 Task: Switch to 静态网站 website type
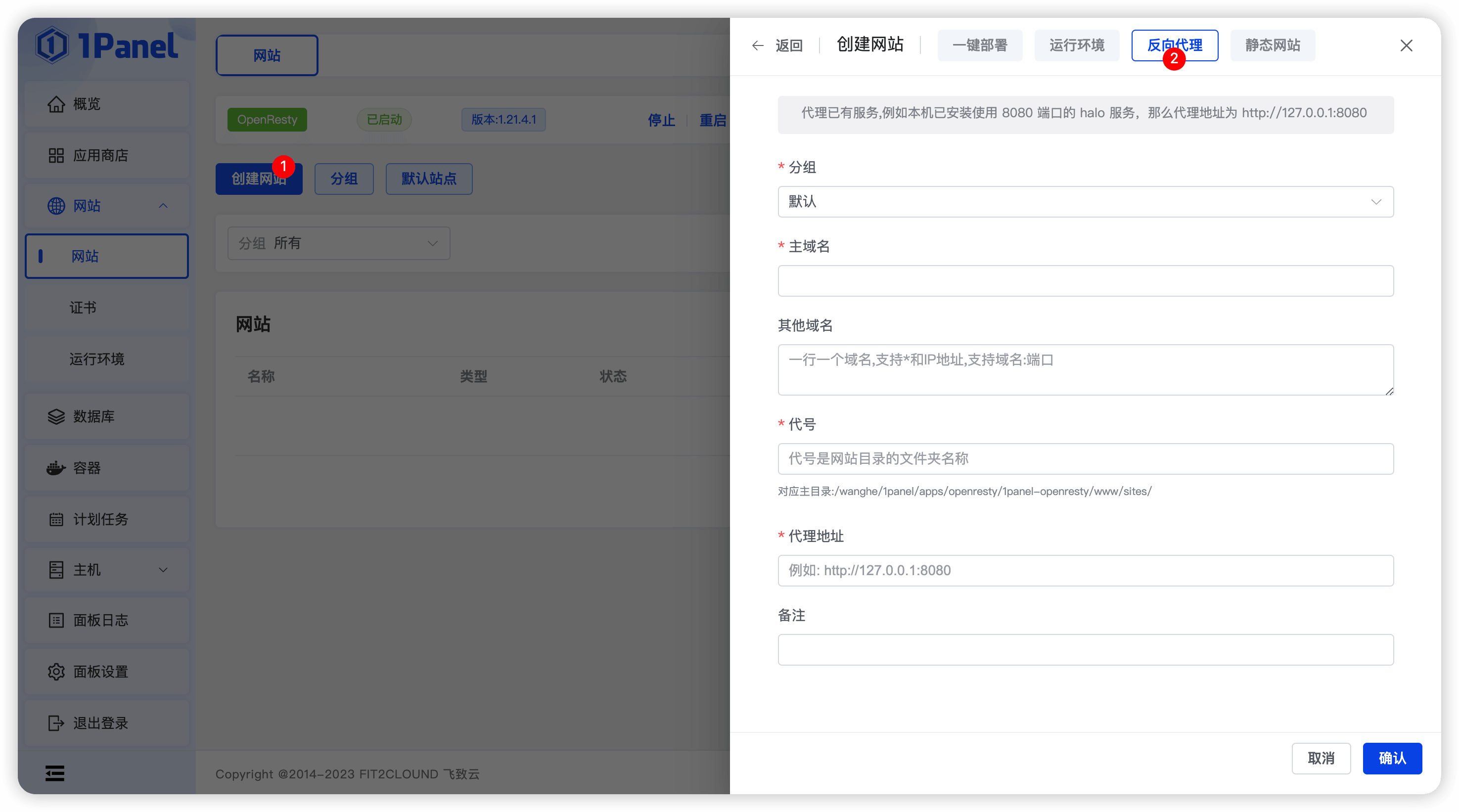(1272, 45)
